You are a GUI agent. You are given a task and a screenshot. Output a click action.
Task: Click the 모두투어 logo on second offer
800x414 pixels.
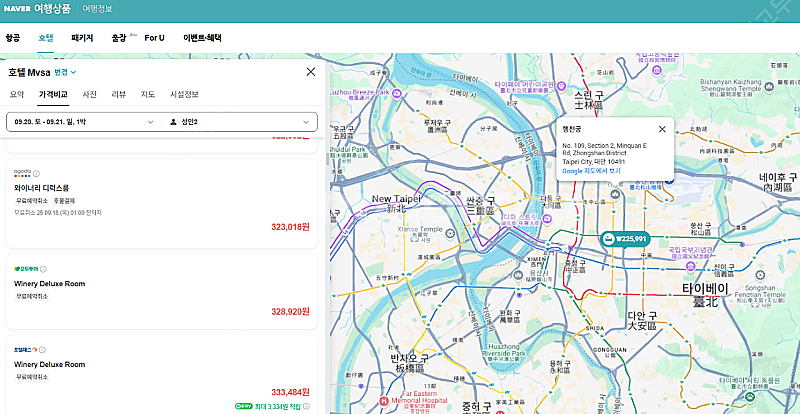pyautogui.click(x=26, y=269)
